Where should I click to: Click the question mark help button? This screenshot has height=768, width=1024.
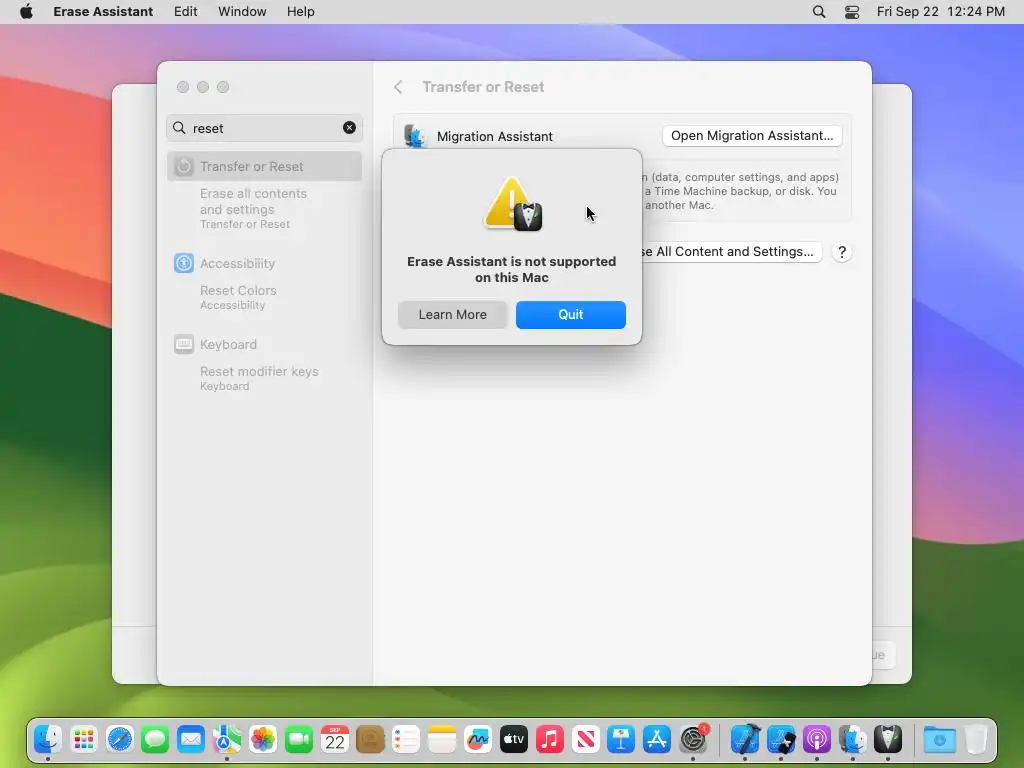(x=842, y=252)
